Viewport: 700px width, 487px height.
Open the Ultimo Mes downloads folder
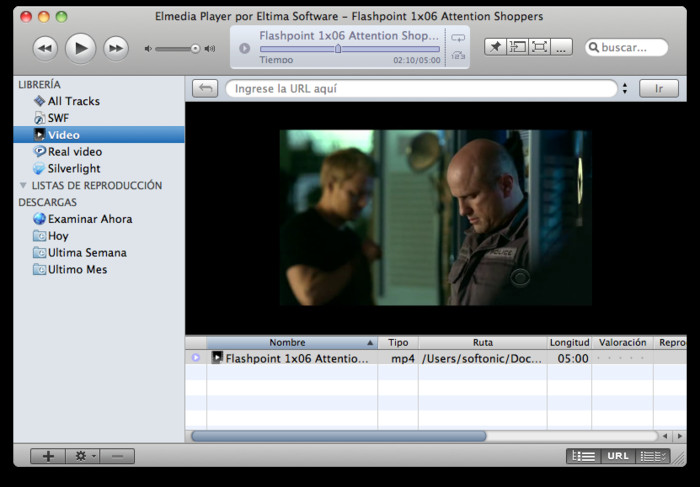coord(99,270)
